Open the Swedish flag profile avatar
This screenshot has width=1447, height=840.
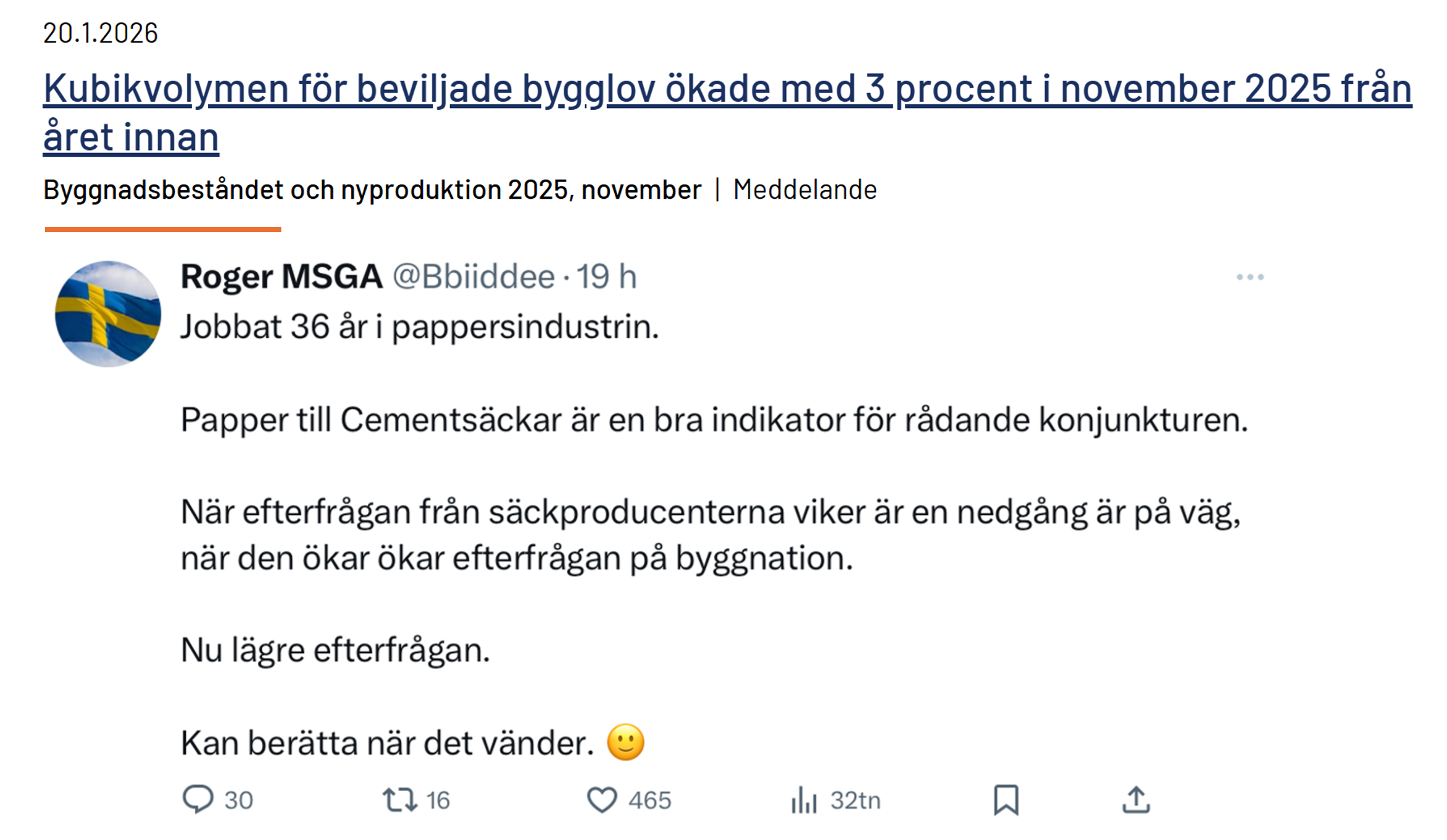coord(108,314)
